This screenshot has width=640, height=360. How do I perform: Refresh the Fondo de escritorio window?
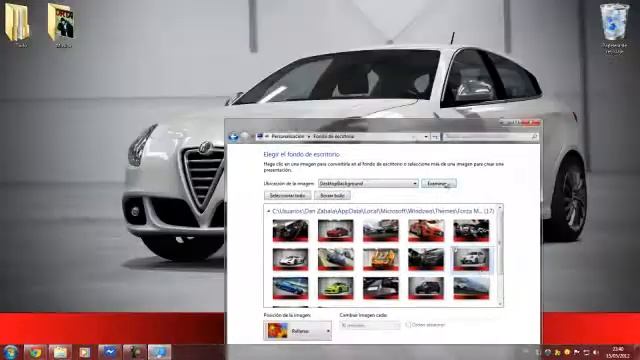tap(435, 137)
